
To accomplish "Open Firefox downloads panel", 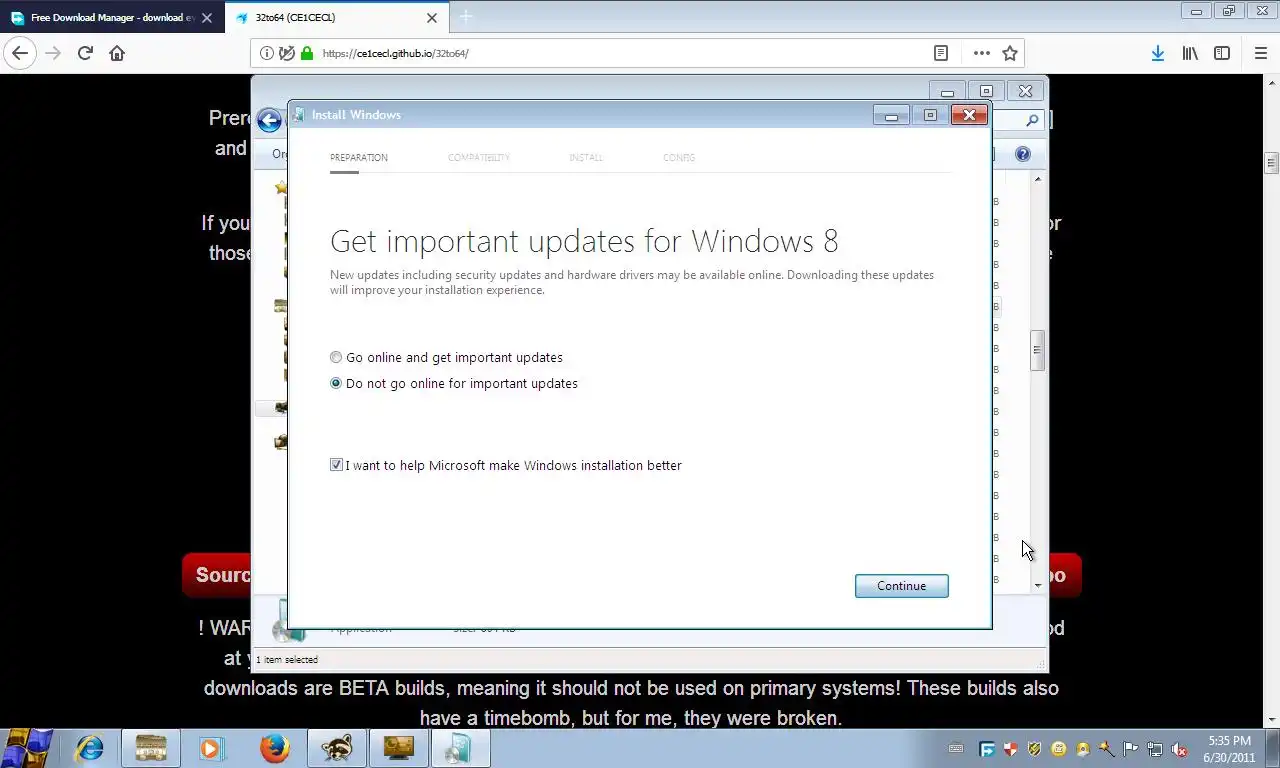I will coord(1157,53).
